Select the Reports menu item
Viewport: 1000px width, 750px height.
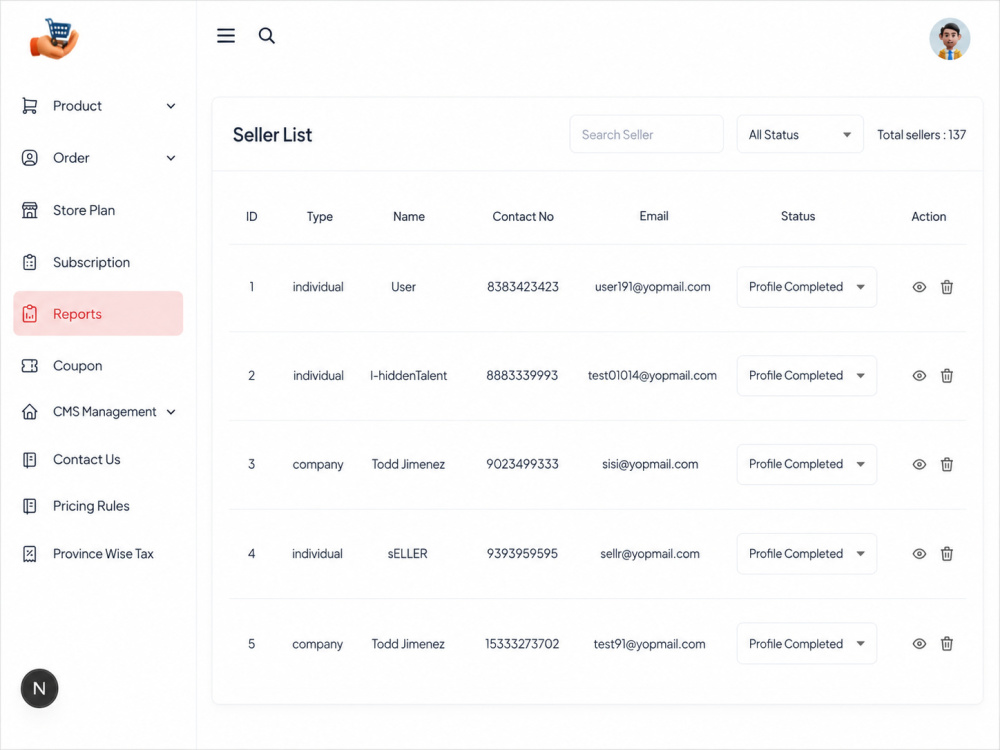click(98, 314)
